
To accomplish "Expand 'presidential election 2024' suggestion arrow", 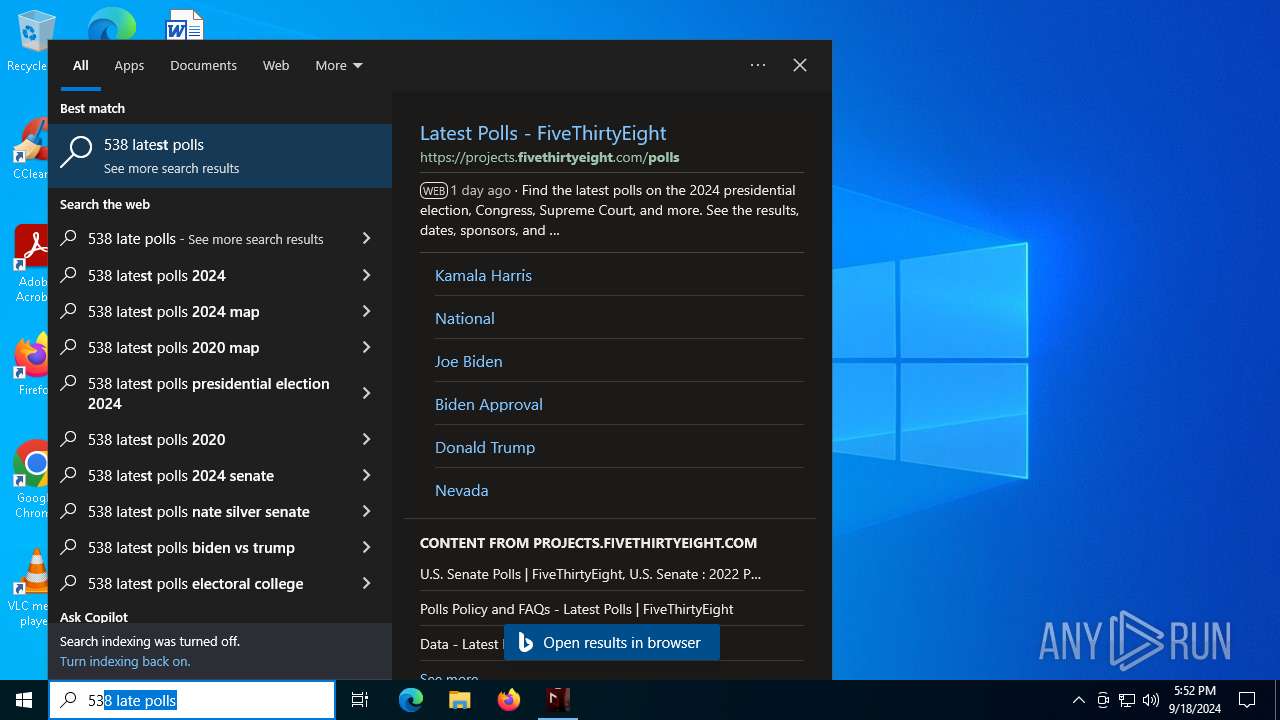I will tap(366, 393).
